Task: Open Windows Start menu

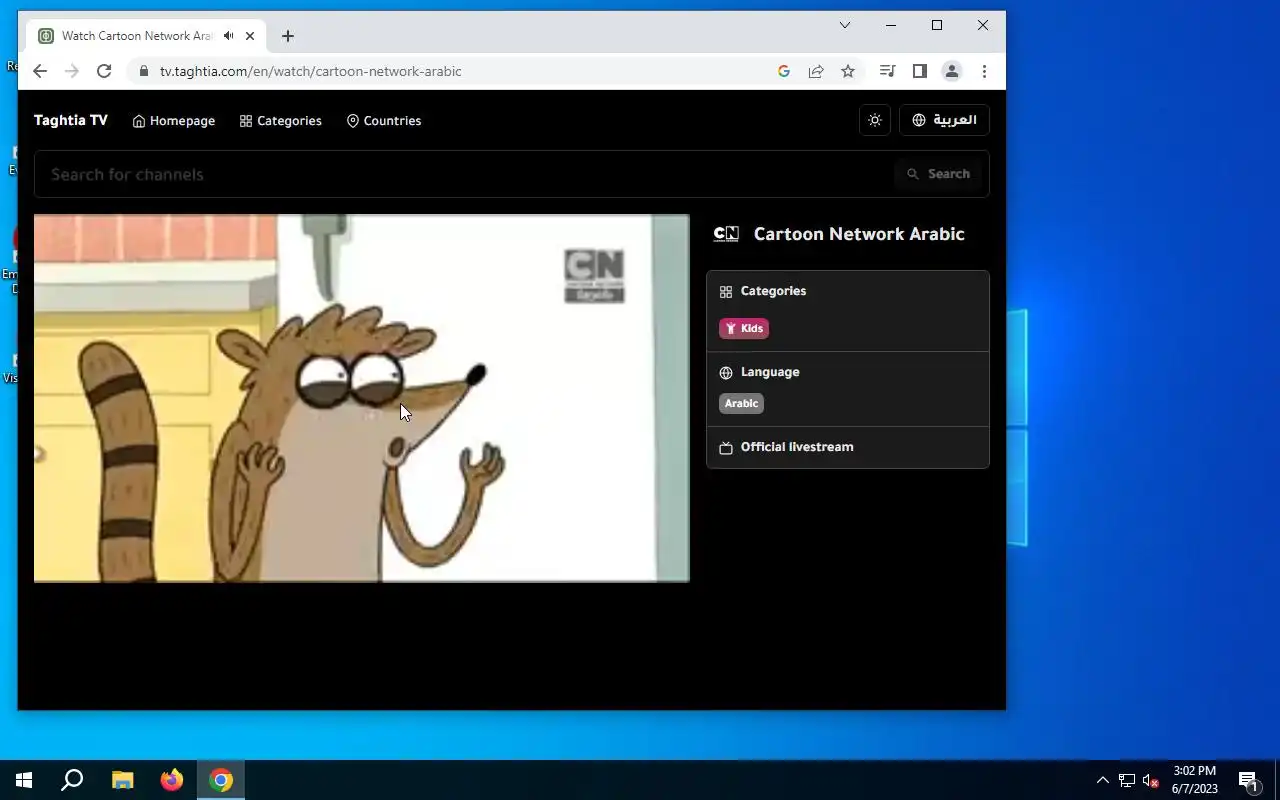Action: pyautogui.click(x=24, y=780)
